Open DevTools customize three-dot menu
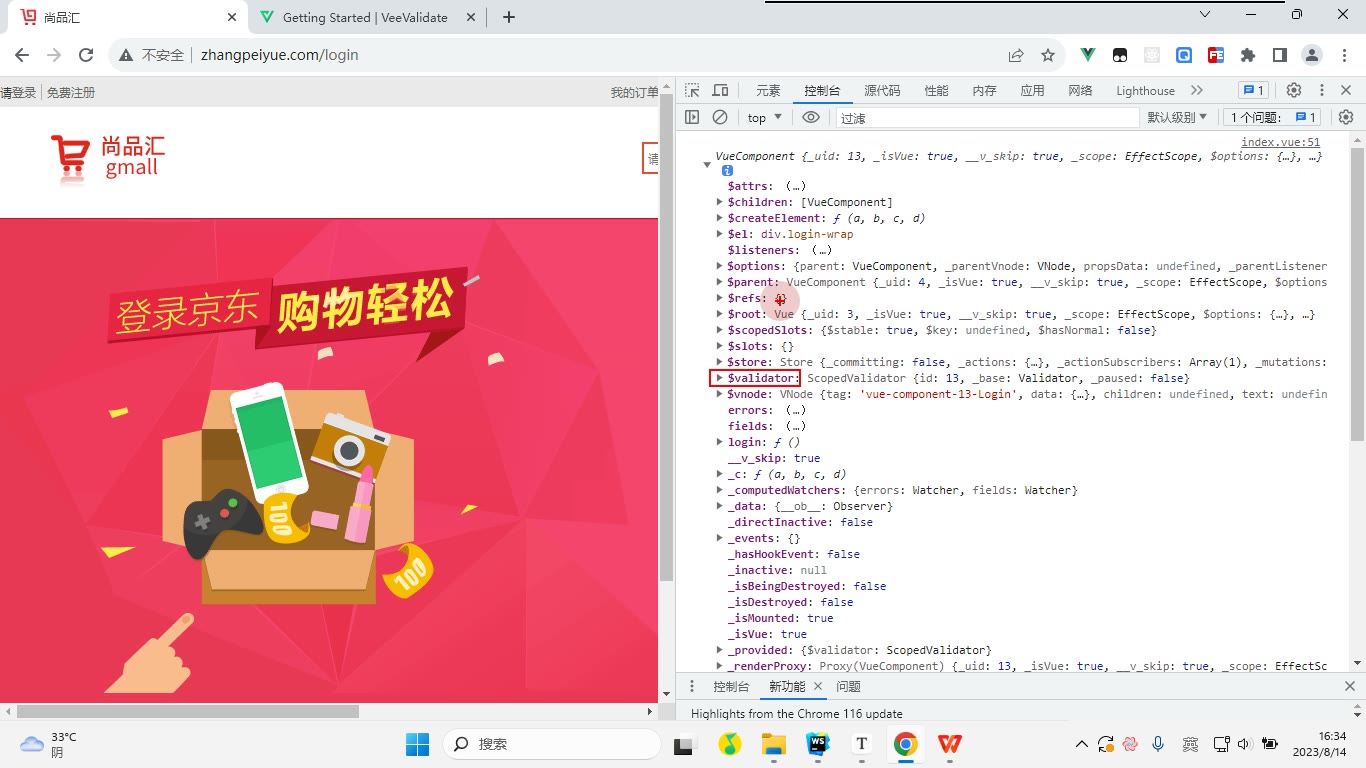This screenshot has width=1366, height=768. (x=1321, y=90)
